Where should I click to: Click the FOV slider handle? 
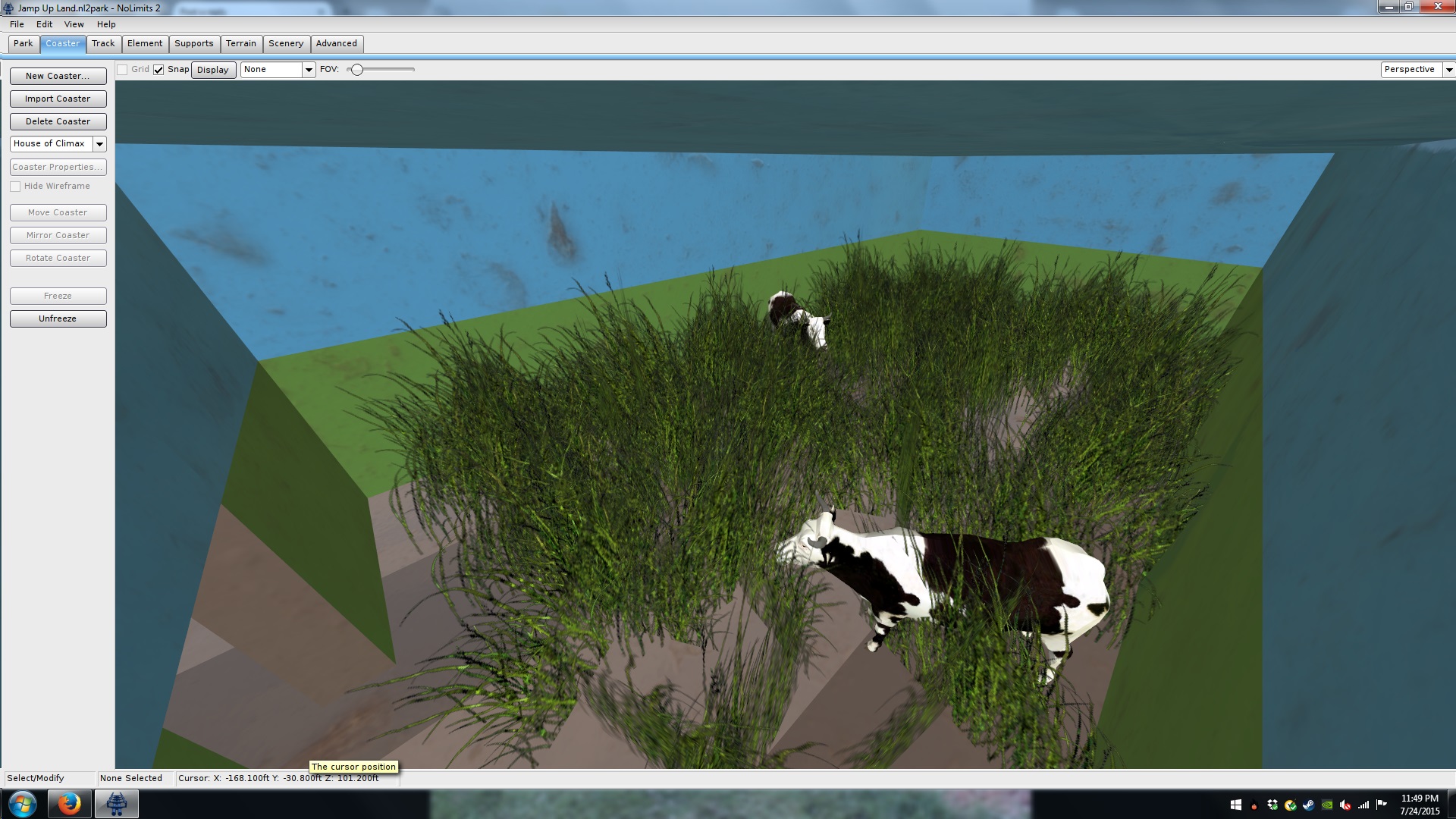(356, 70)
